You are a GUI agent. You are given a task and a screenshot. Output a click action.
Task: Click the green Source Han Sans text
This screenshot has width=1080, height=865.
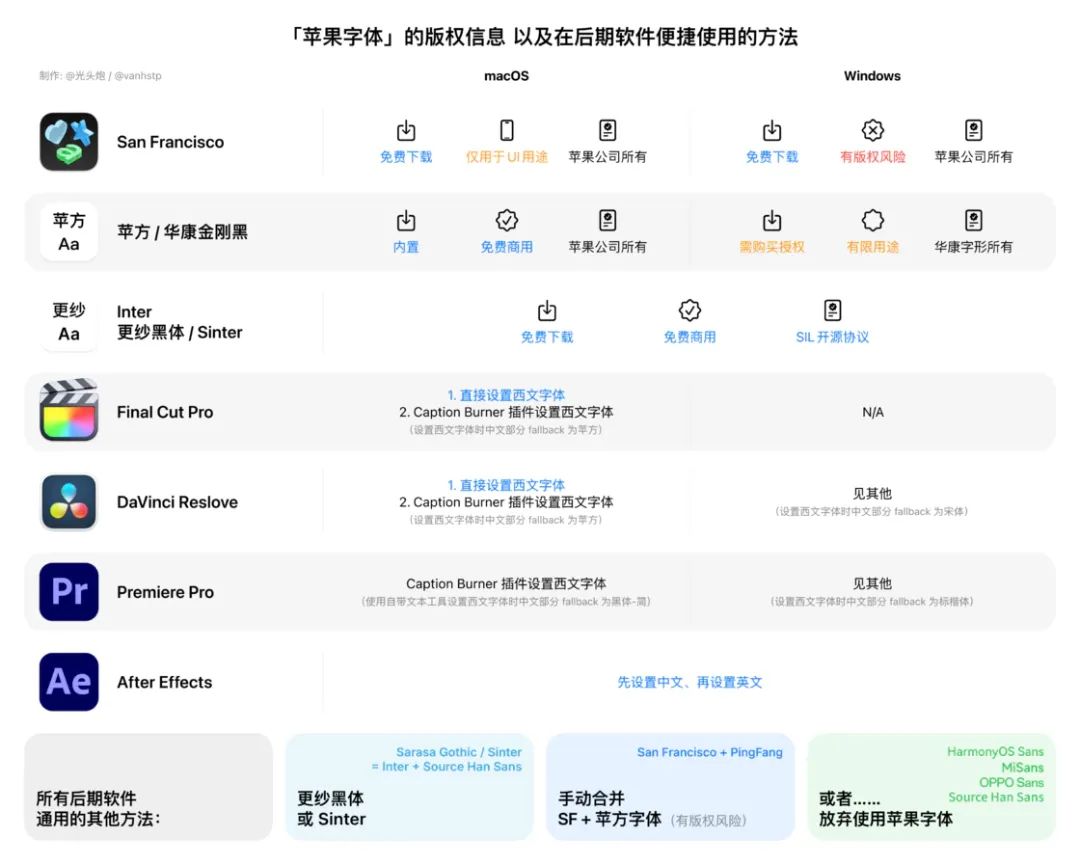[x=996, y=797]
